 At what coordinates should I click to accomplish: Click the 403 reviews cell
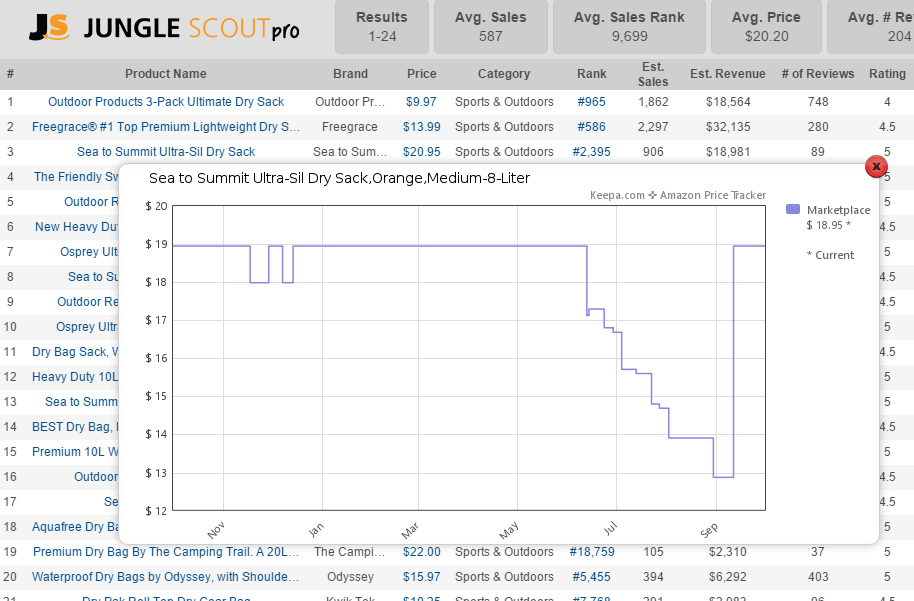(x=818, y=577)
